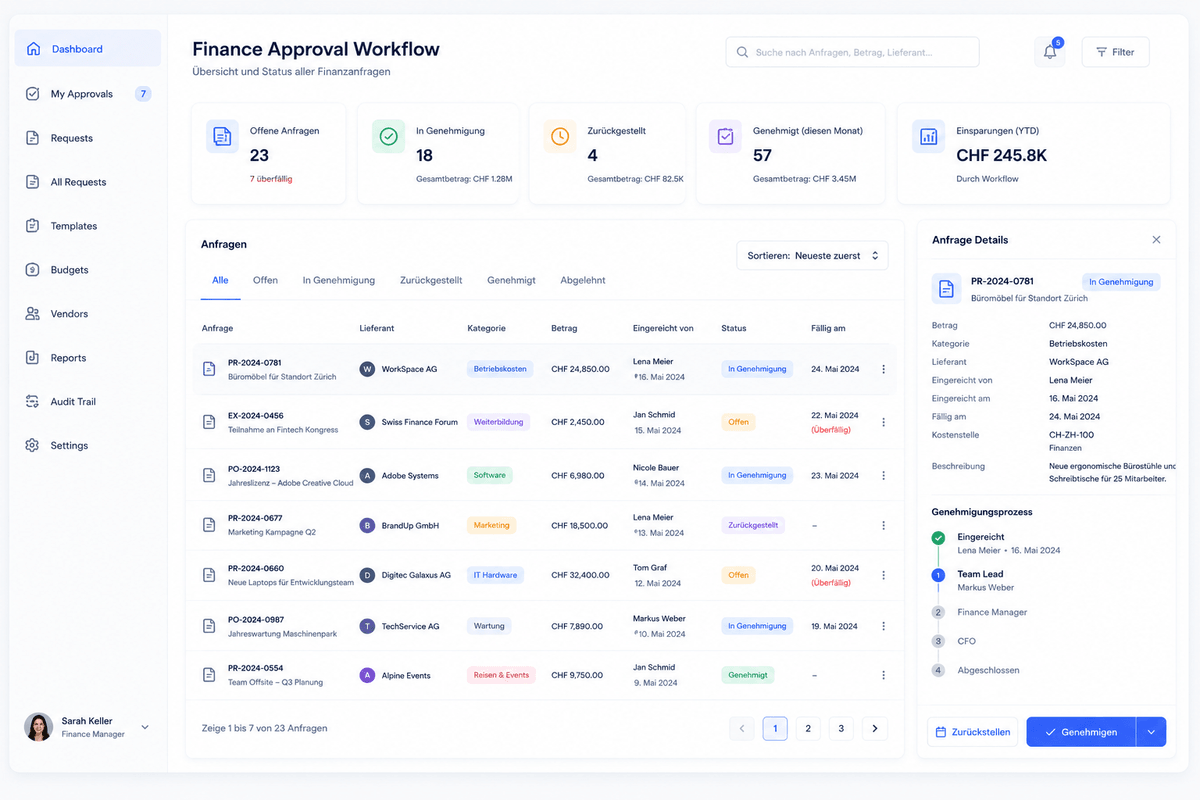Image resolution: width=1200 pixels, height=800 pixels.
Task: Click the magnifier icon in search field
Action: pyautogui.click(x=742, y=52)
